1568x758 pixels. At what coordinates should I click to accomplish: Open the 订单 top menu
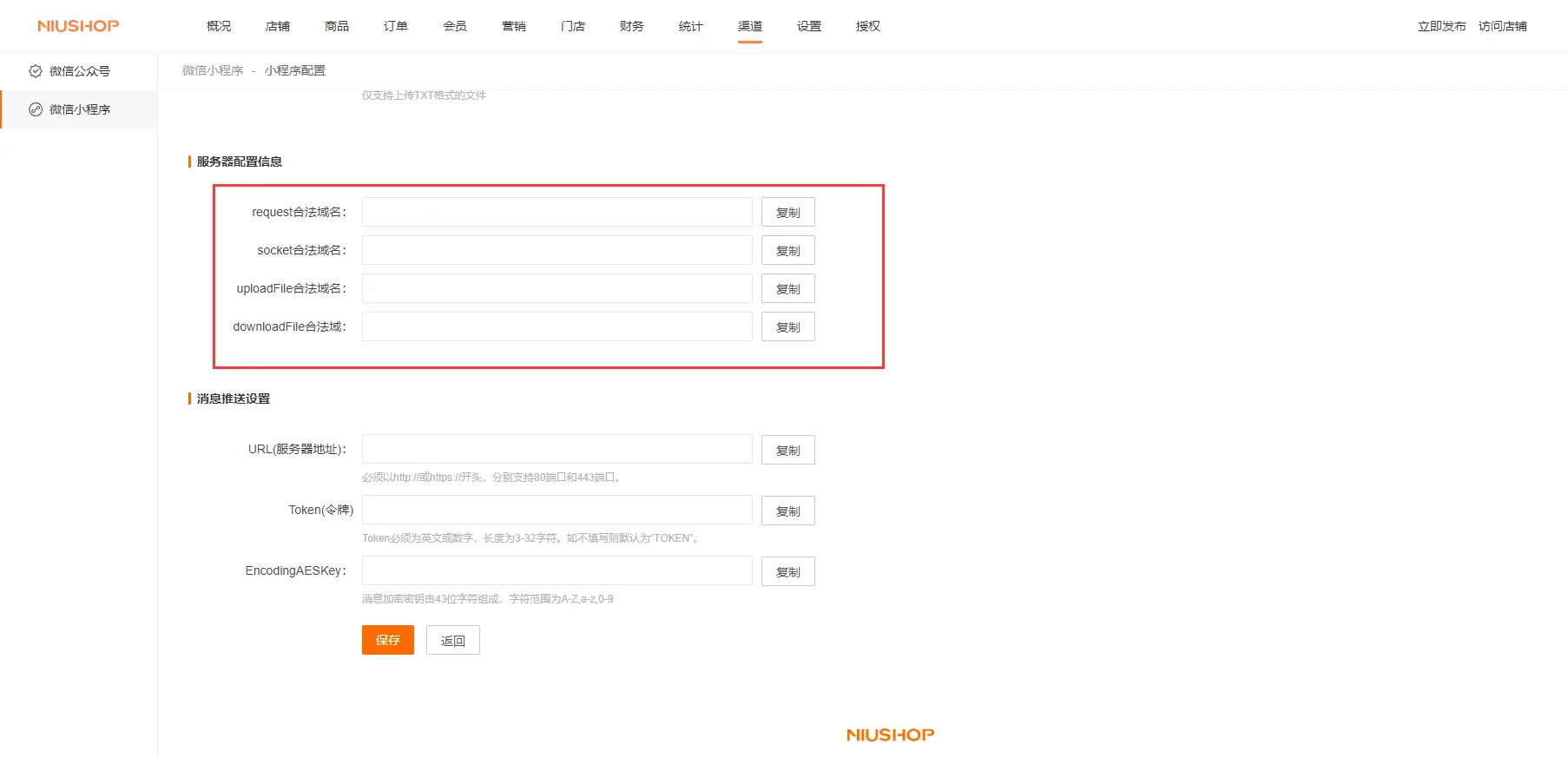[x=395, y=26]
